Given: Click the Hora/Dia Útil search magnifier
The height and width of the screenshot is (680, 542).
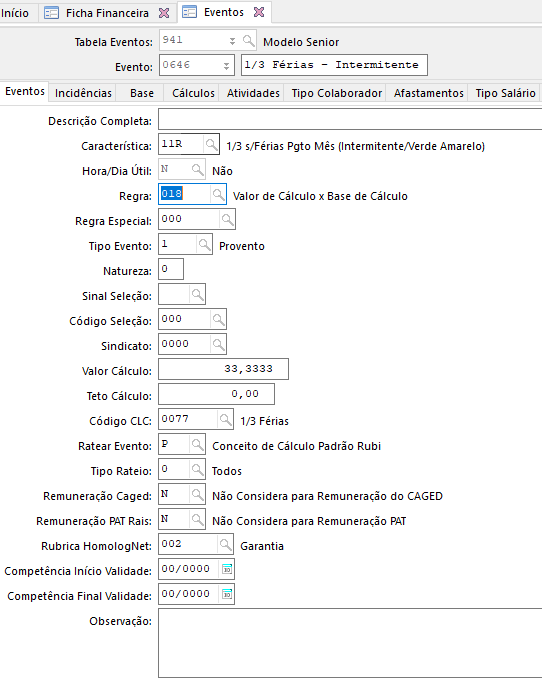Looking at the screenshot, I should coord(197,170).
